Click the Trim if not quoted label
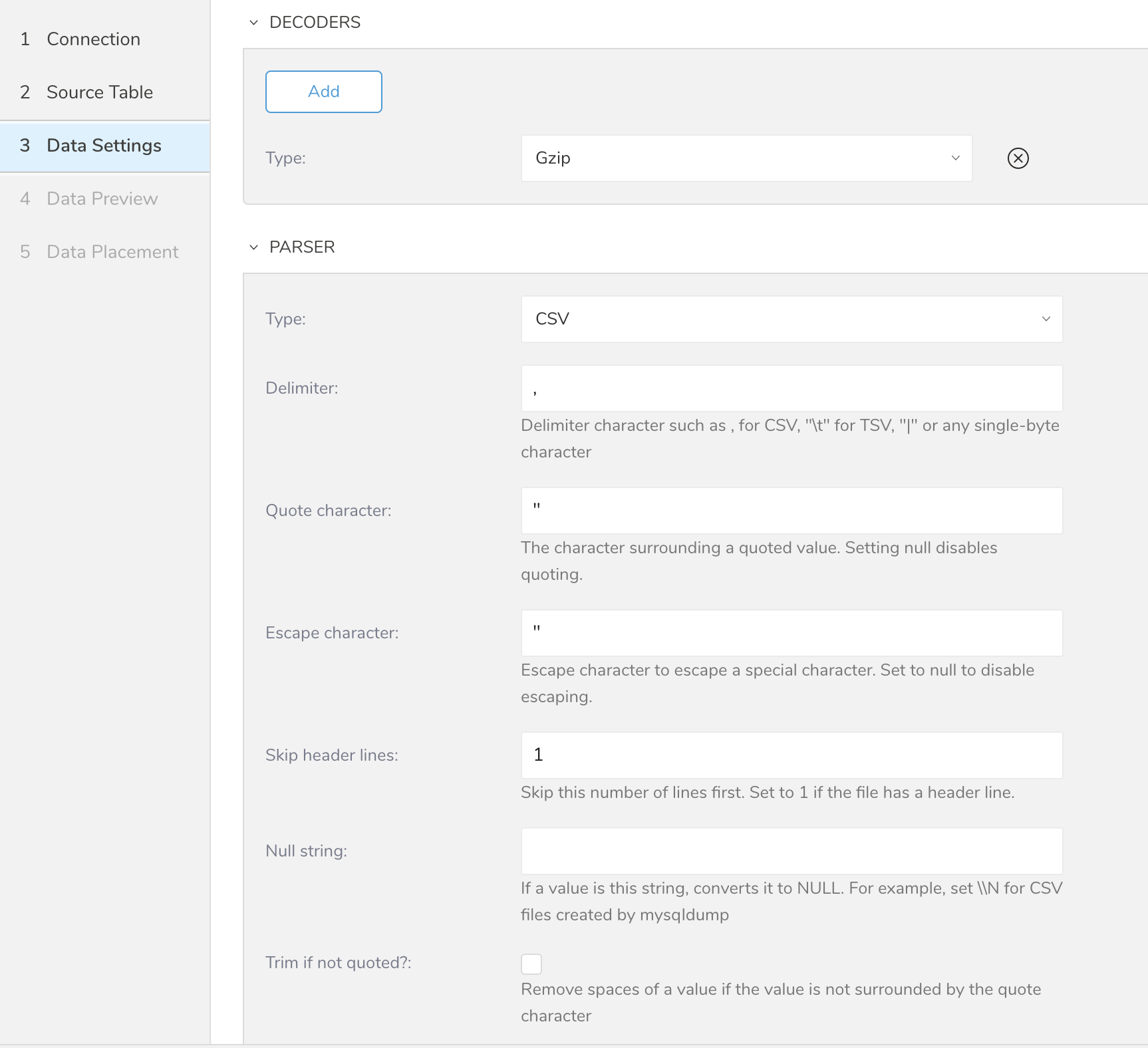Viewport: 1148px width, 1048px height. click(338, 963)
